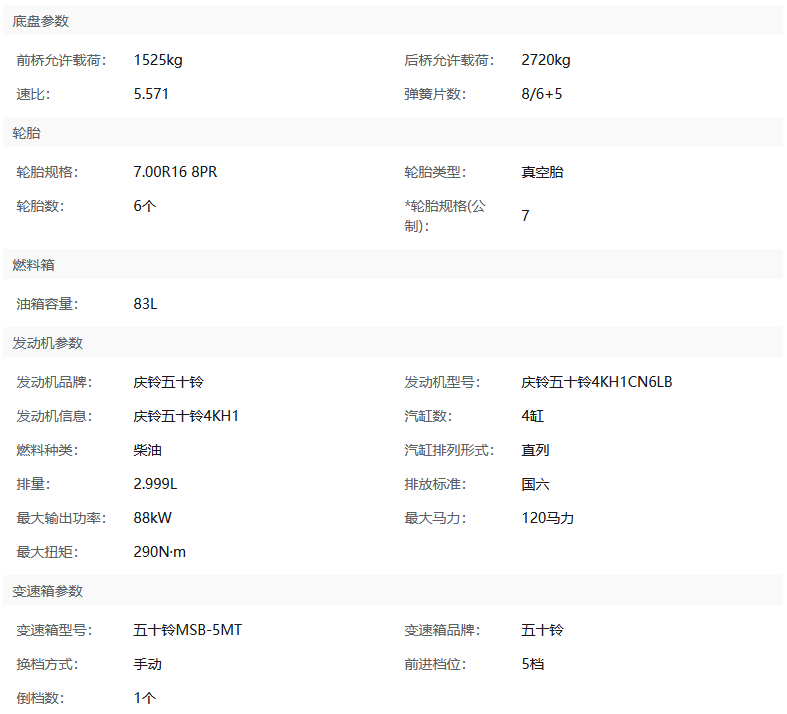Click the tire type value 真空胎
This screenshot has height=714, width=787.
click(542, 172)
